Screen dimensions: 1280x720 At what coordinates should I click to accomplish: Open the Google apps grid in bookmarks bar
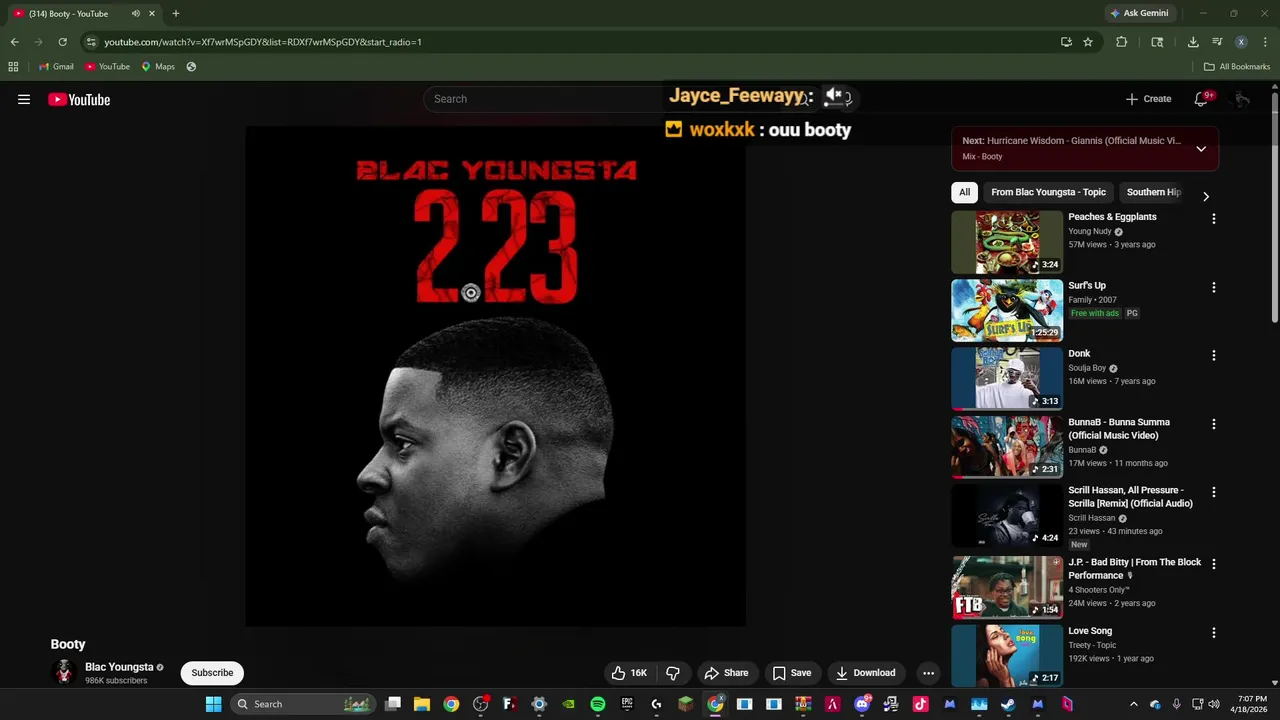click(x=13, y=67)
